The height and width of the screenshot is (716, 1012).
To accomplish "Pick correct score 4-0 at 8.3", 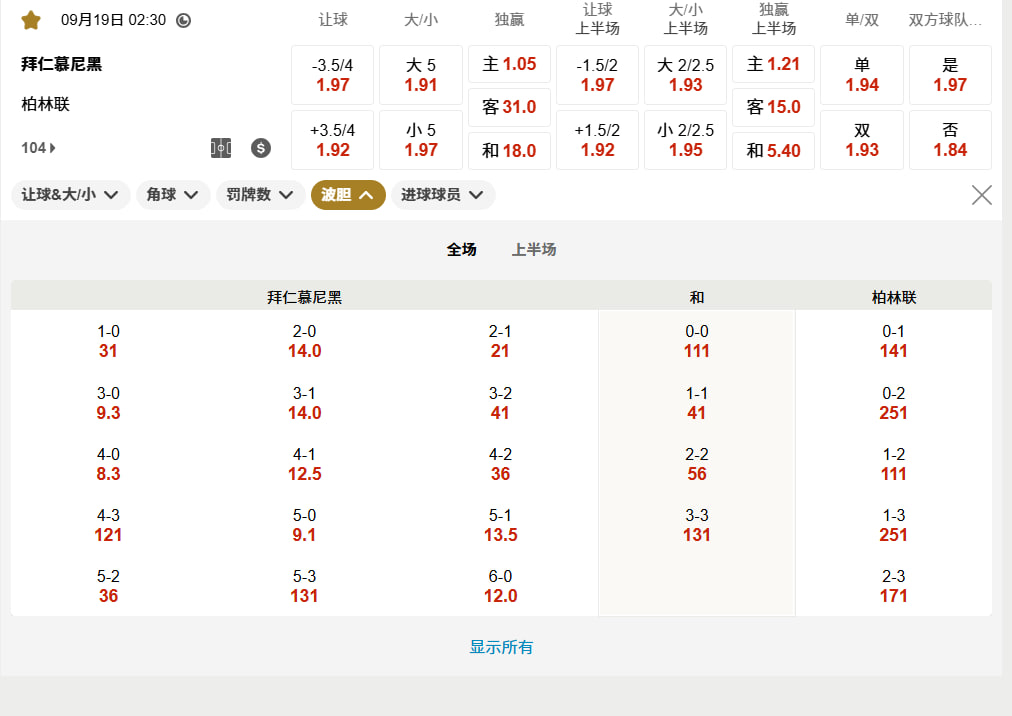I will coord(108,464).
